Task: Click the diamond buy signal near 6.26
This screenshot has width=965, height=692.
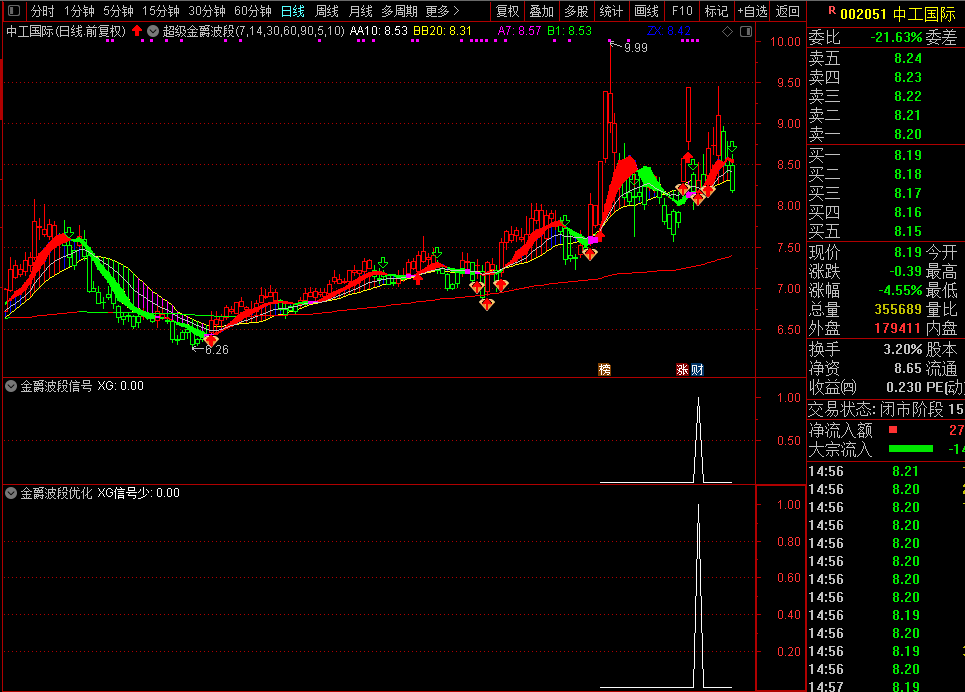Action: click(x=211, y=340)
